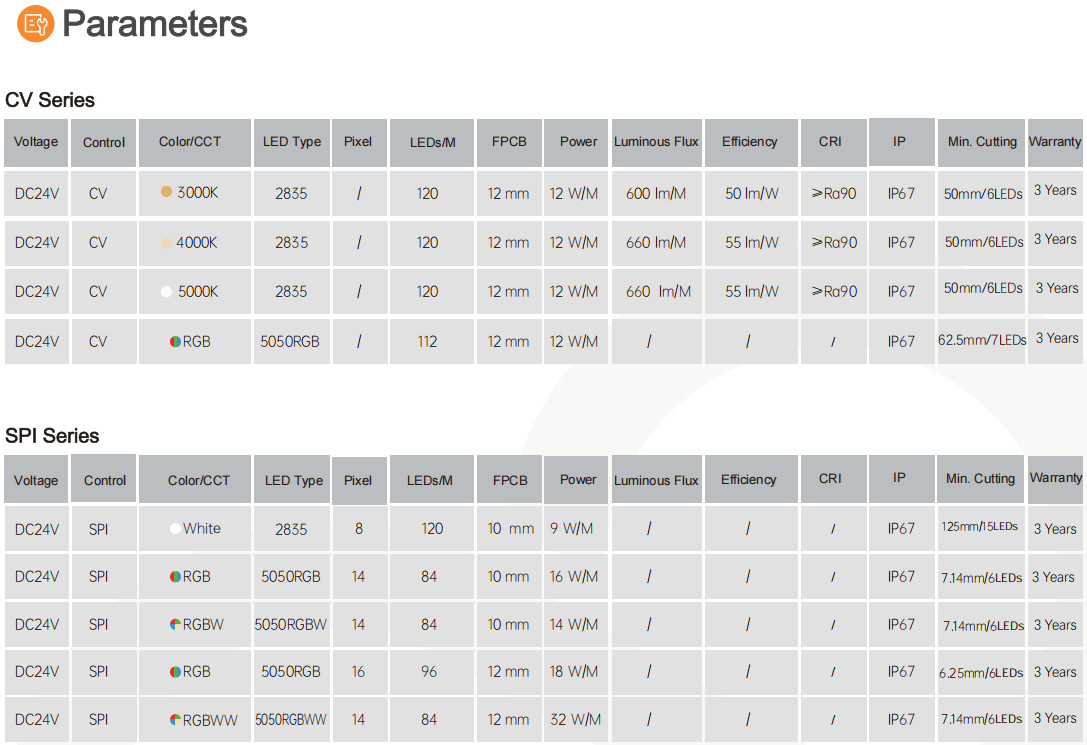Select the CV Series heading
1087x745 pixels.
pyautogui.click(x=50, y=100)
